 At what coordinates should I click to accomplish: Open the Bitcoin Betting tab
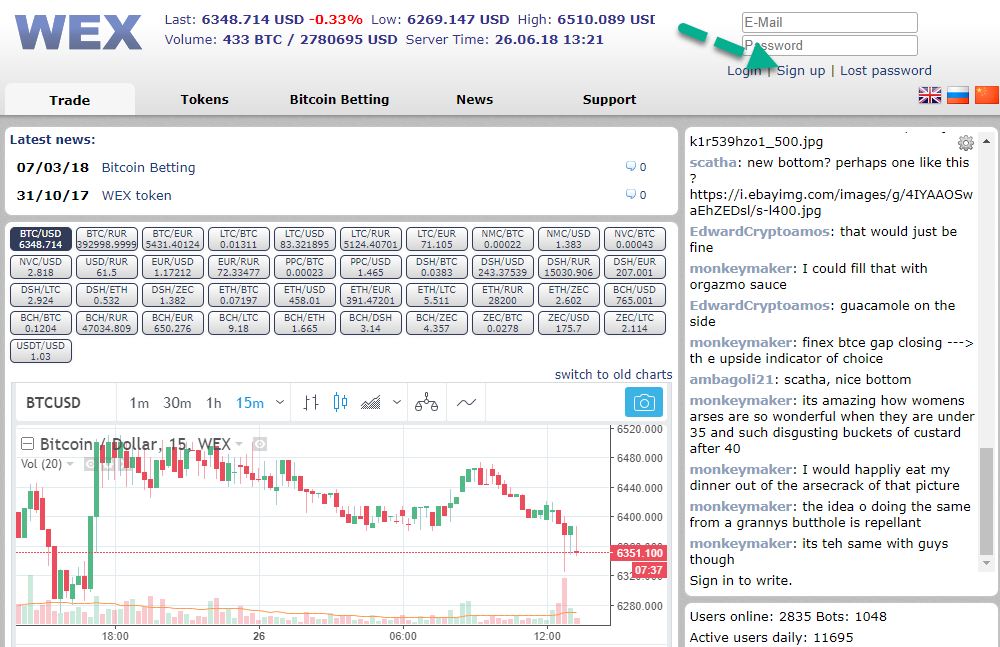(339, 100)
